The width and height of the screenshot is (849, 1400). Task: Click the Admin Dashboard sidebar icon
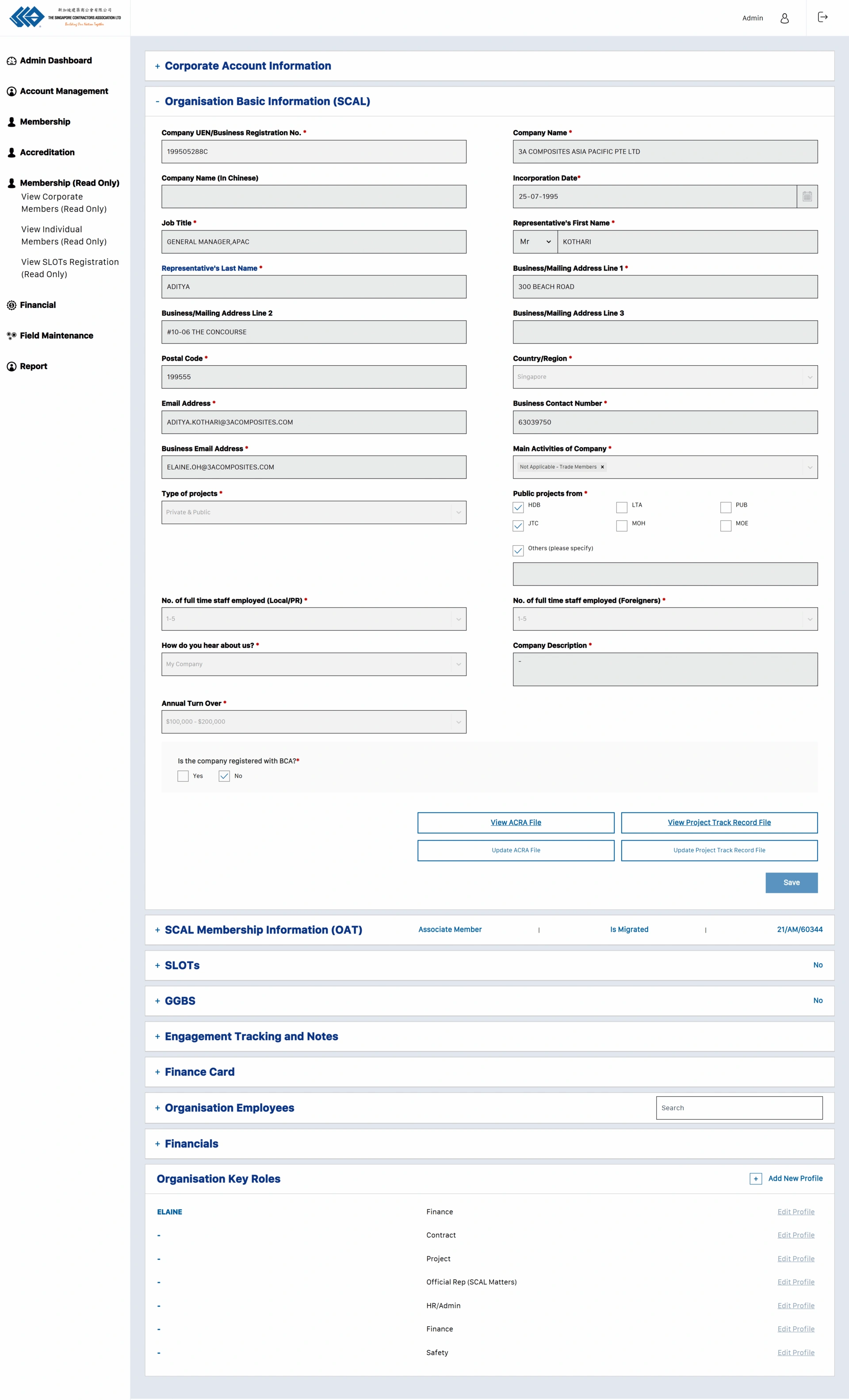[x=11, y=61]
